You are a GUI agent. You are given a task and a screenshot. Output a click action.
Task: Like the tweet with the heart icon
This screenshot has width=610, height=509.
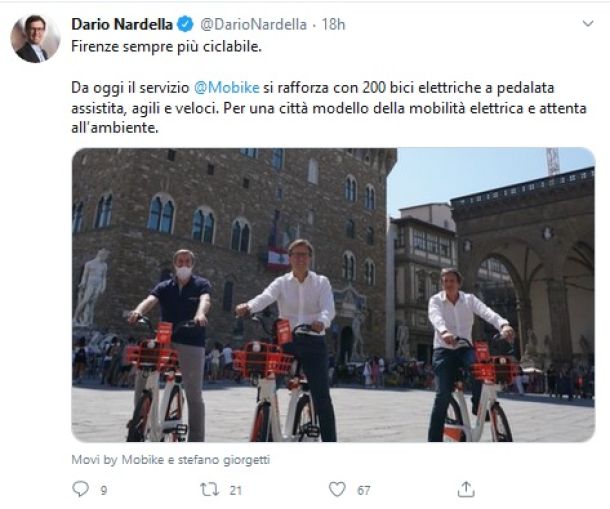pyautogui.click(x=338, y=489)
